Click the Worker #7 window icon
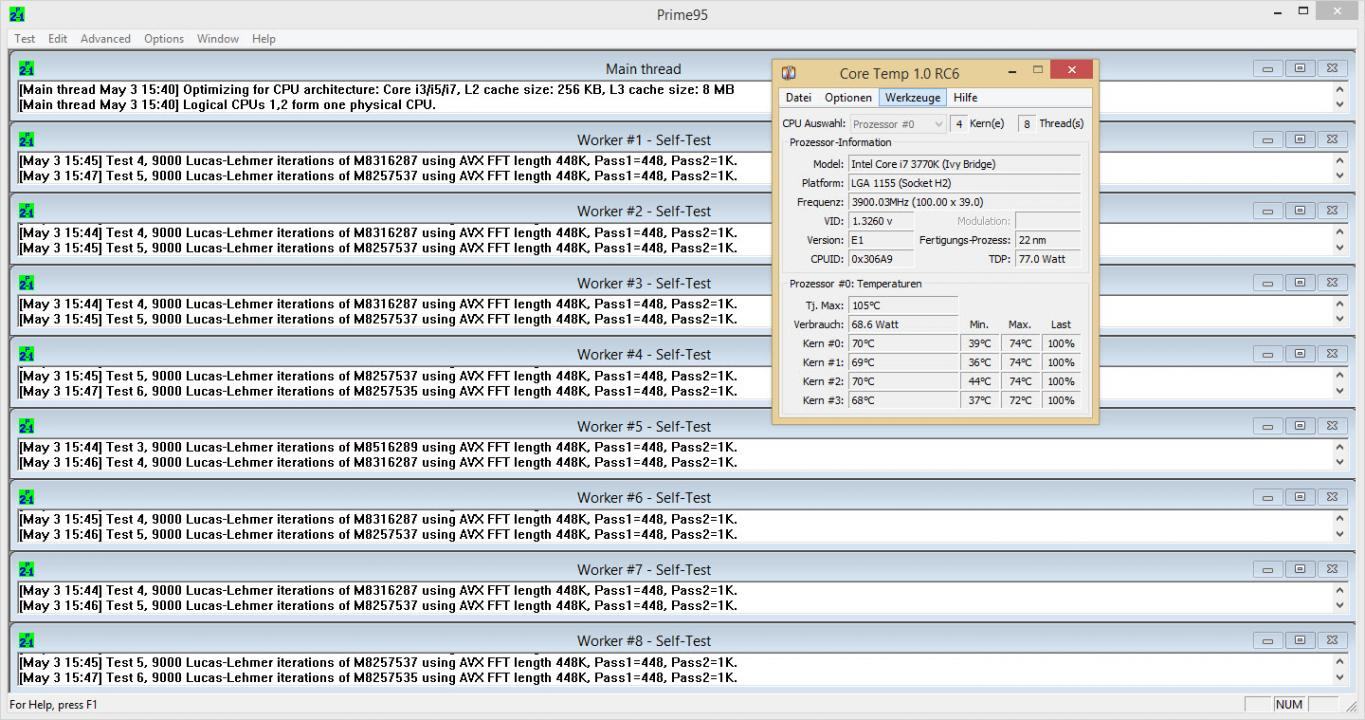 coord(26,569)
